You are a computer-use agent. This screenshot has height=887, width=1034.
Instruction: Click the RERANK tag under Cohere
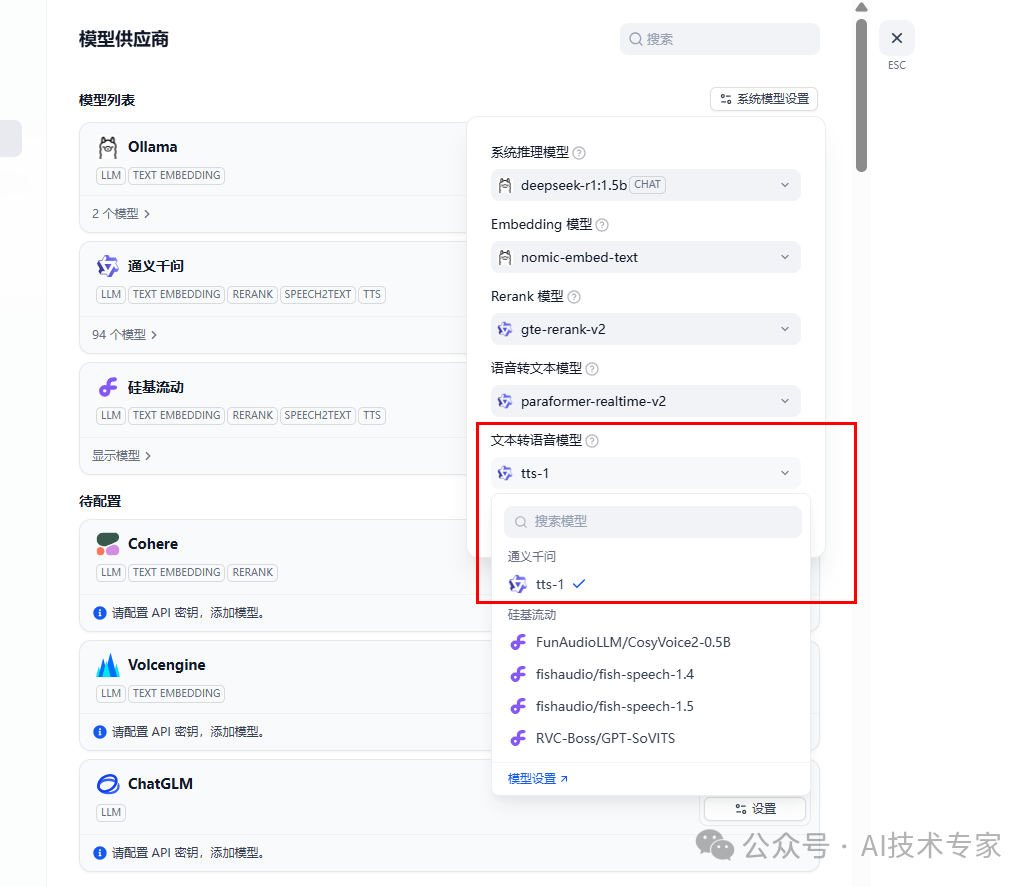[253, 572]
